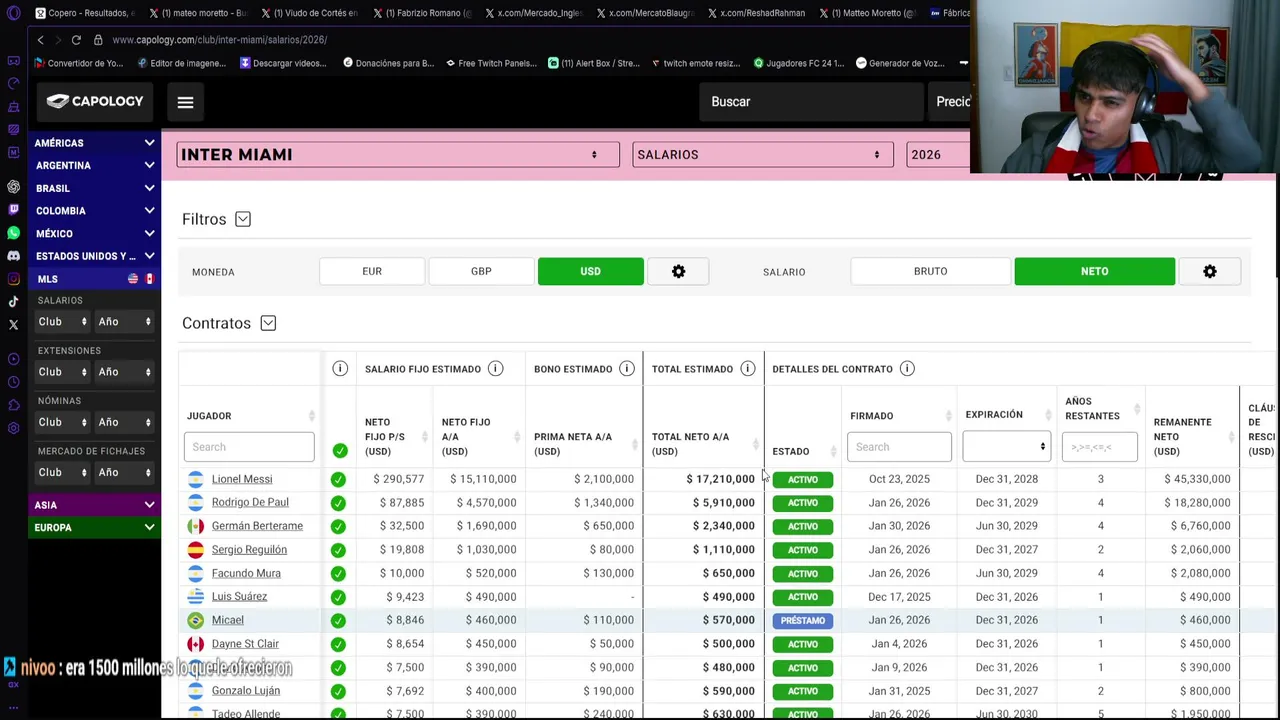
Task: Open the Instagram sidebar icon
Action: point(13,279)
